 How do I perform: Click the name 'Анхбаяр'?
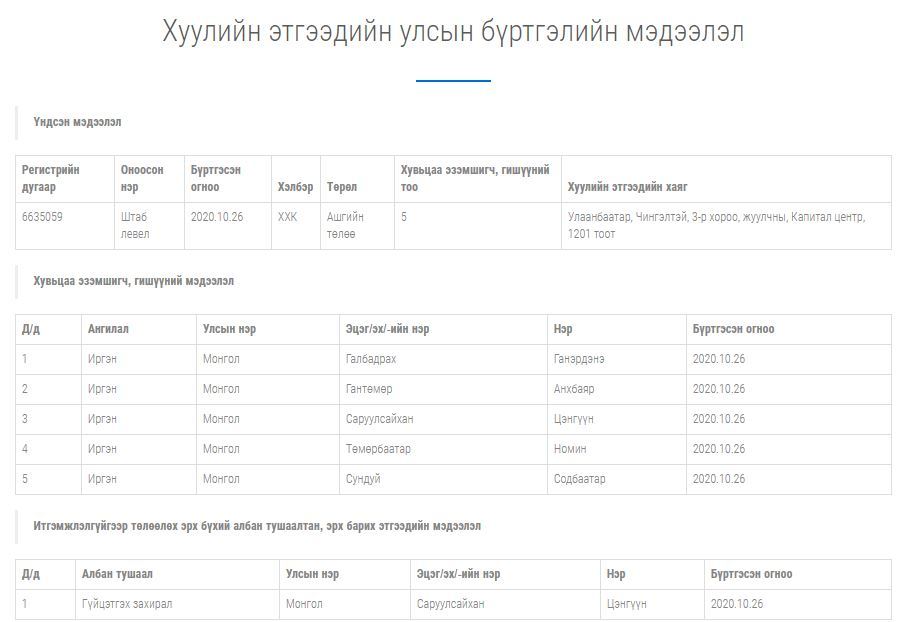click(x=574, y=389)
